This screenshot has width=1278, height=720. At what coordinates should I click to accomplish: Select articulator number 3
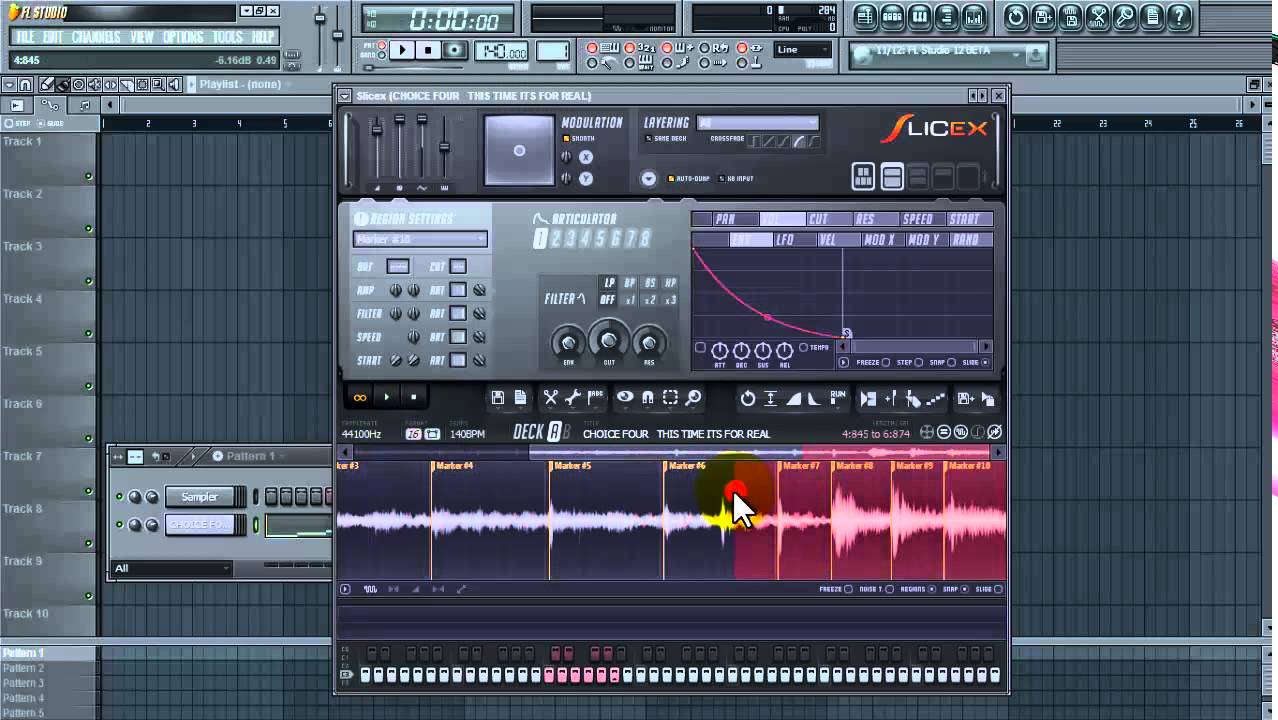pos(570,238)
